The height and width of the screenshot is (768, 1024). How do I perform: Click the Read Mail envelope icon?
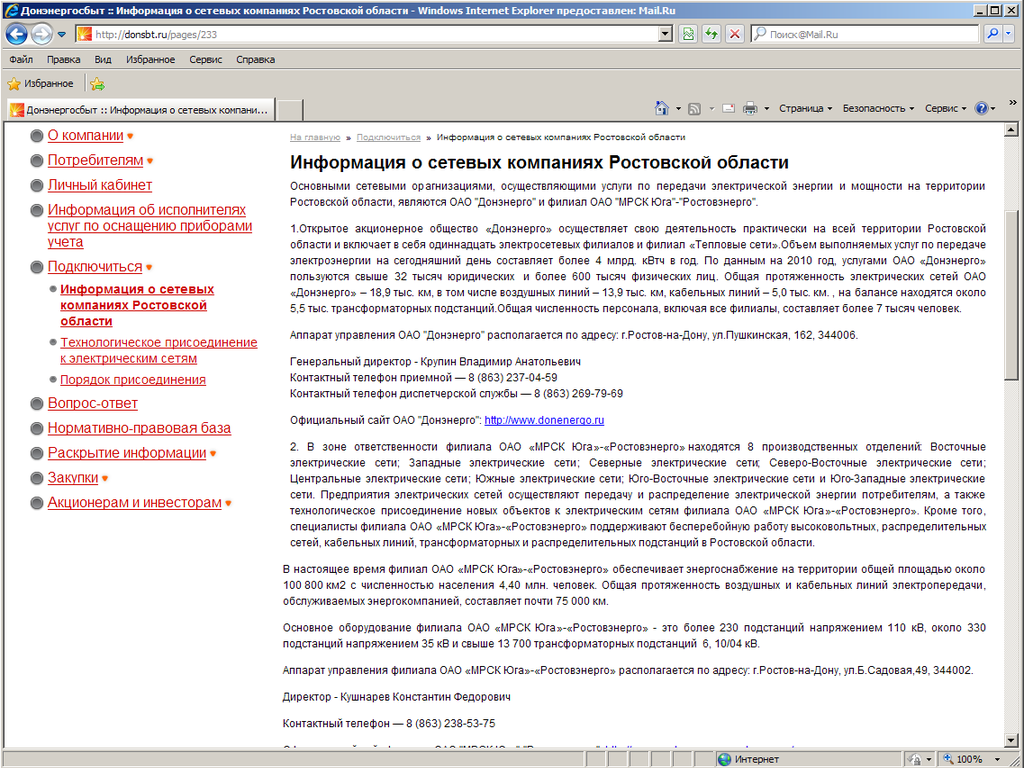(x=729, y=108)
